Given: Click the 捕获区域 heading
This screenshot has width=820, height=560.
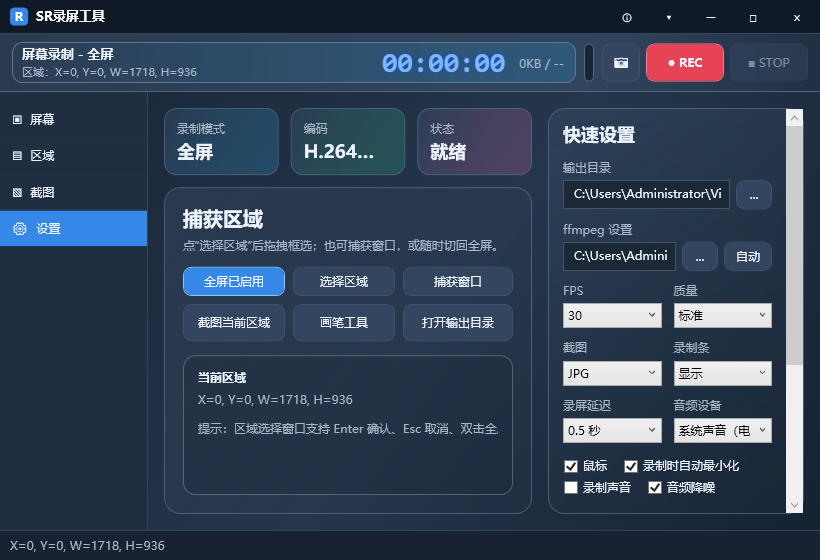Looking at the screenshot, I should pyautogui.click(x=223, y=219).
